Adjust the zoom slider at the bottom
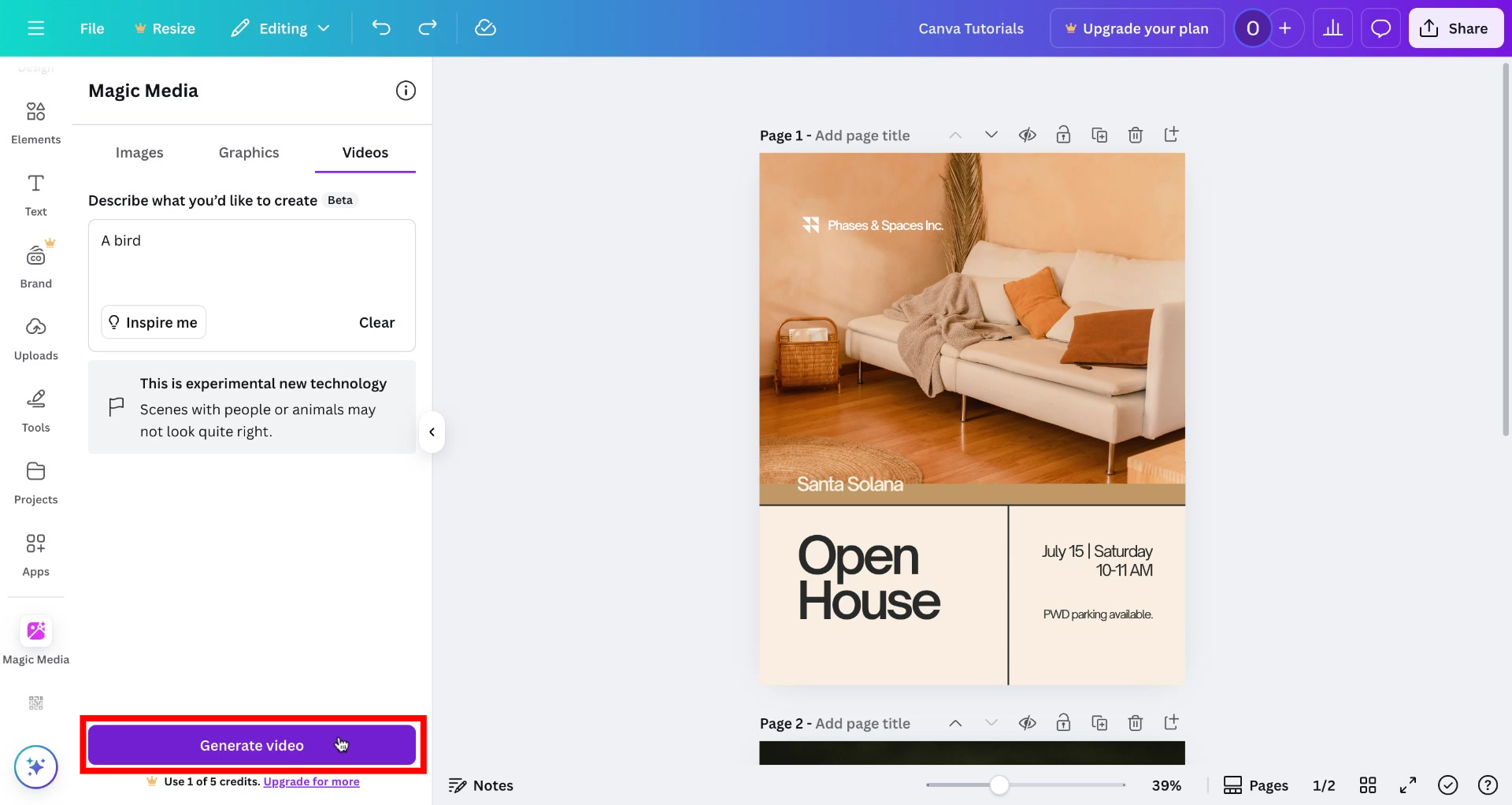This screenshot has height=805, width=1512. click(999, 785)
